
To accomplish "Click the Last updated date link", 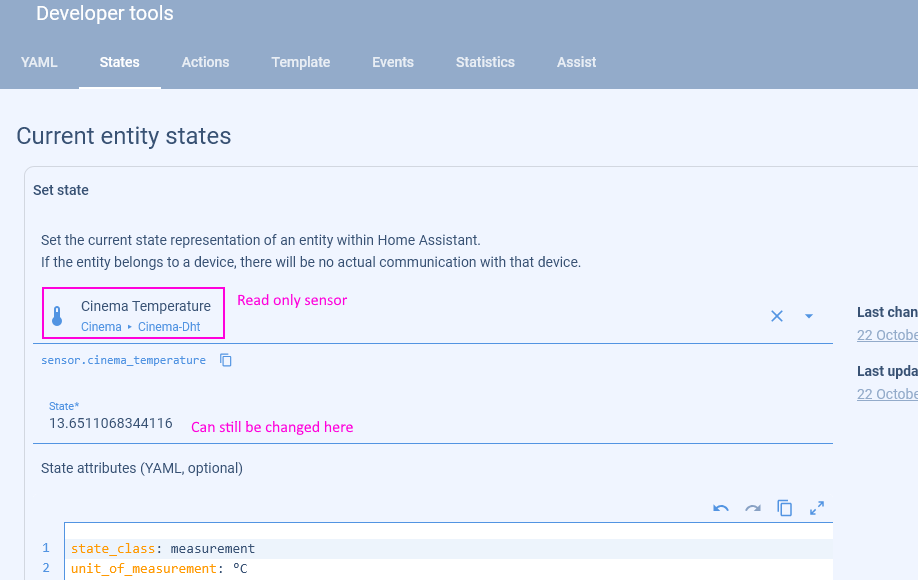I will [x=886, y=393].
